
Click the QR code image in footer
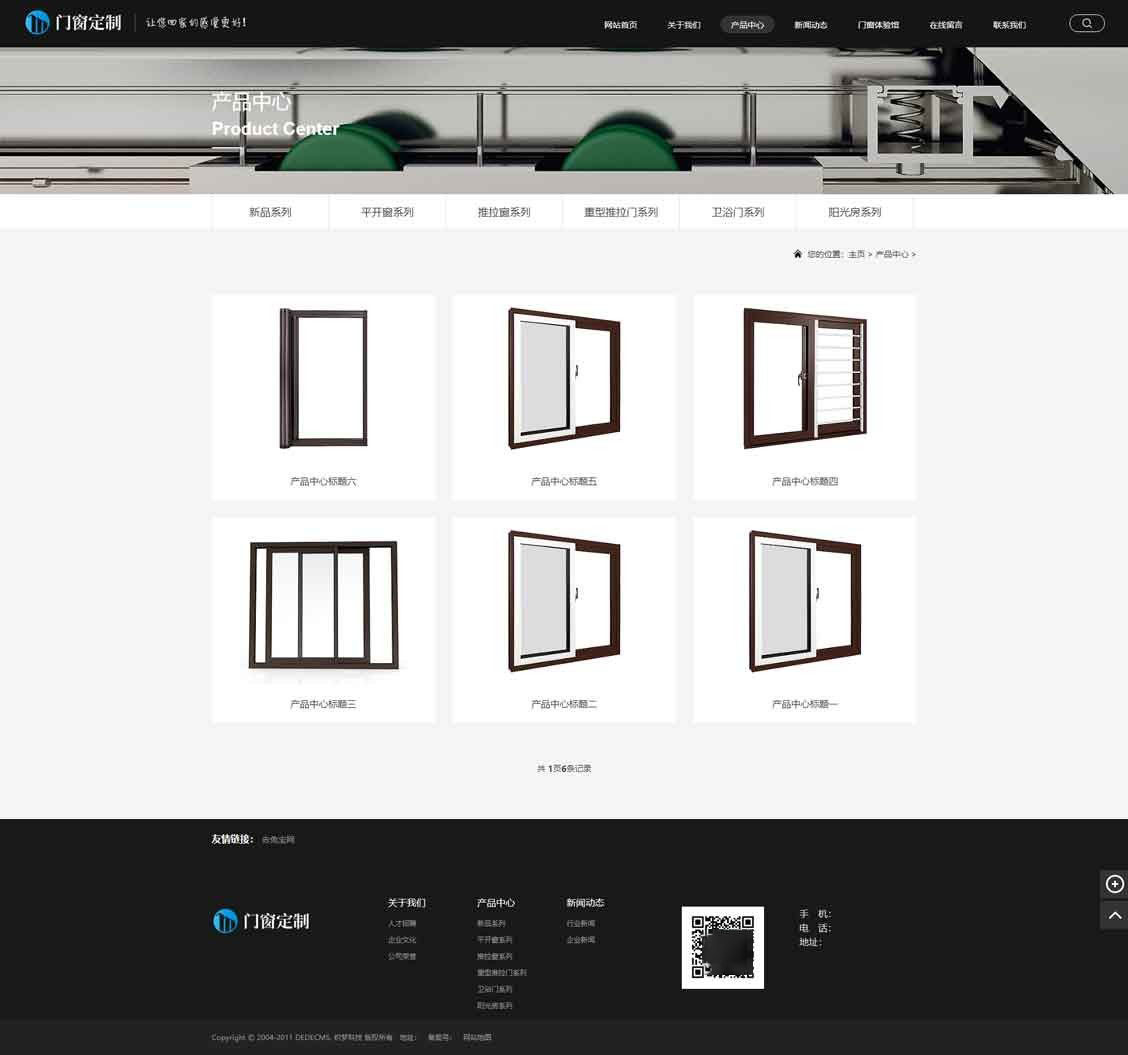tap(722, 947)
